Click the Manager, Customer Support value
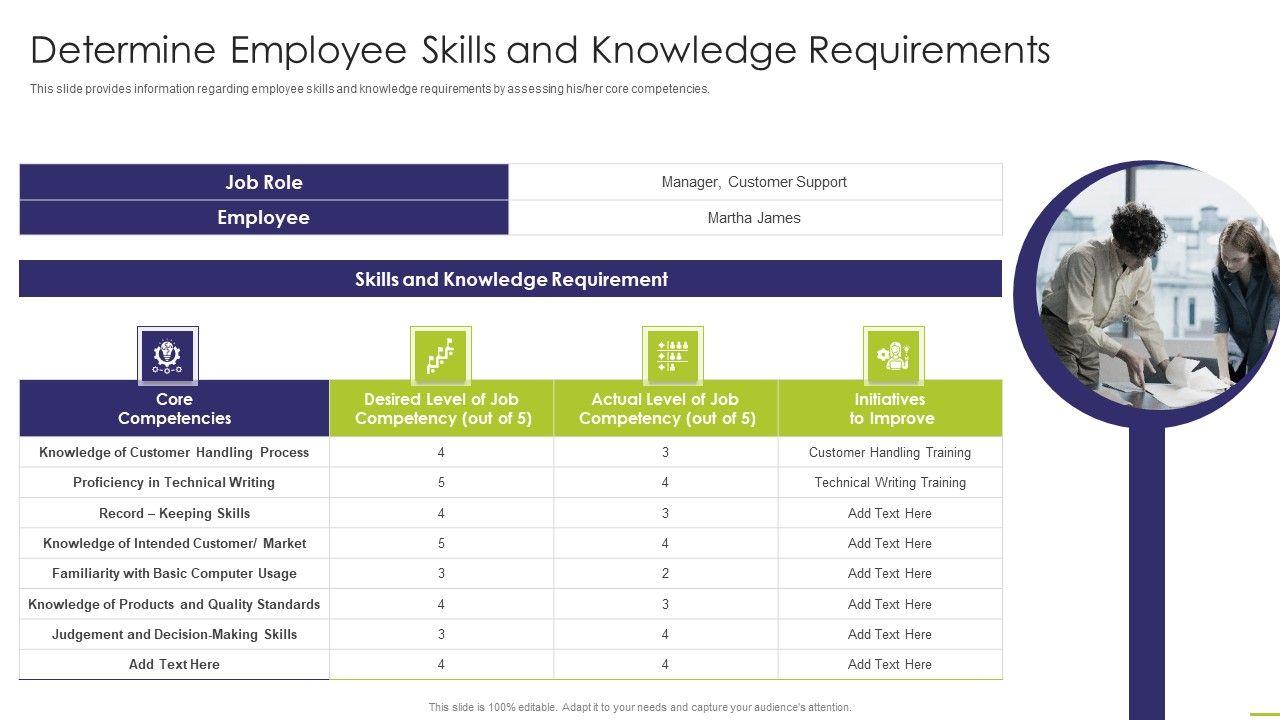Viewport: 1280px width, 720px height. pos(754,182)
